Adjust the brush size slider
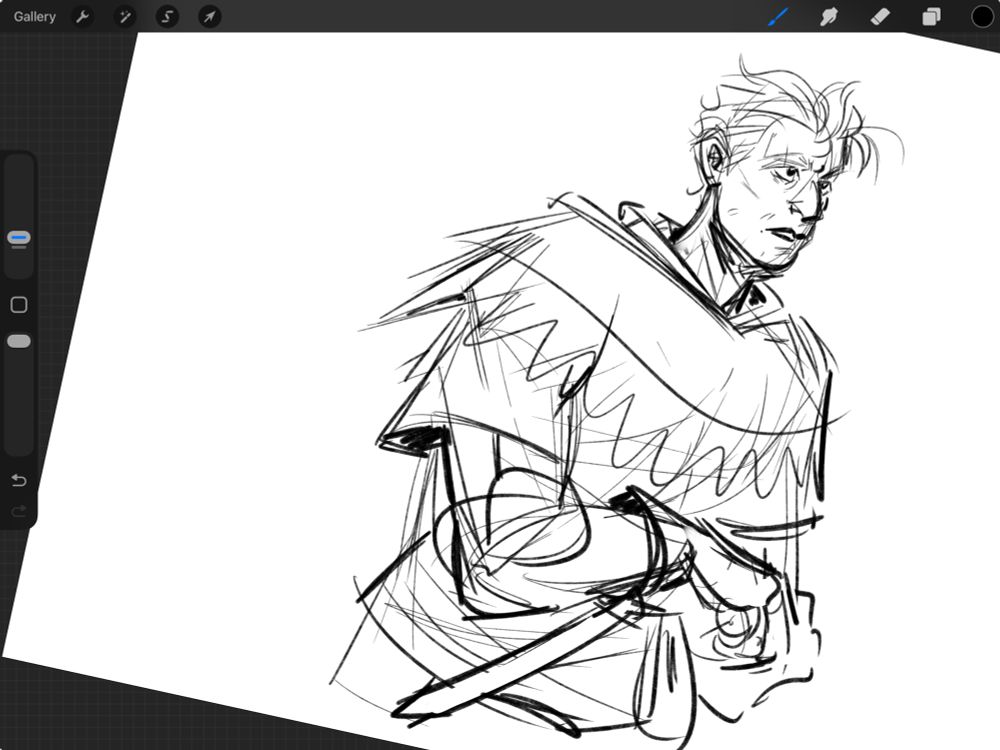The height and width of the screenshot is (750, 1000). click(x=19, y=238)
